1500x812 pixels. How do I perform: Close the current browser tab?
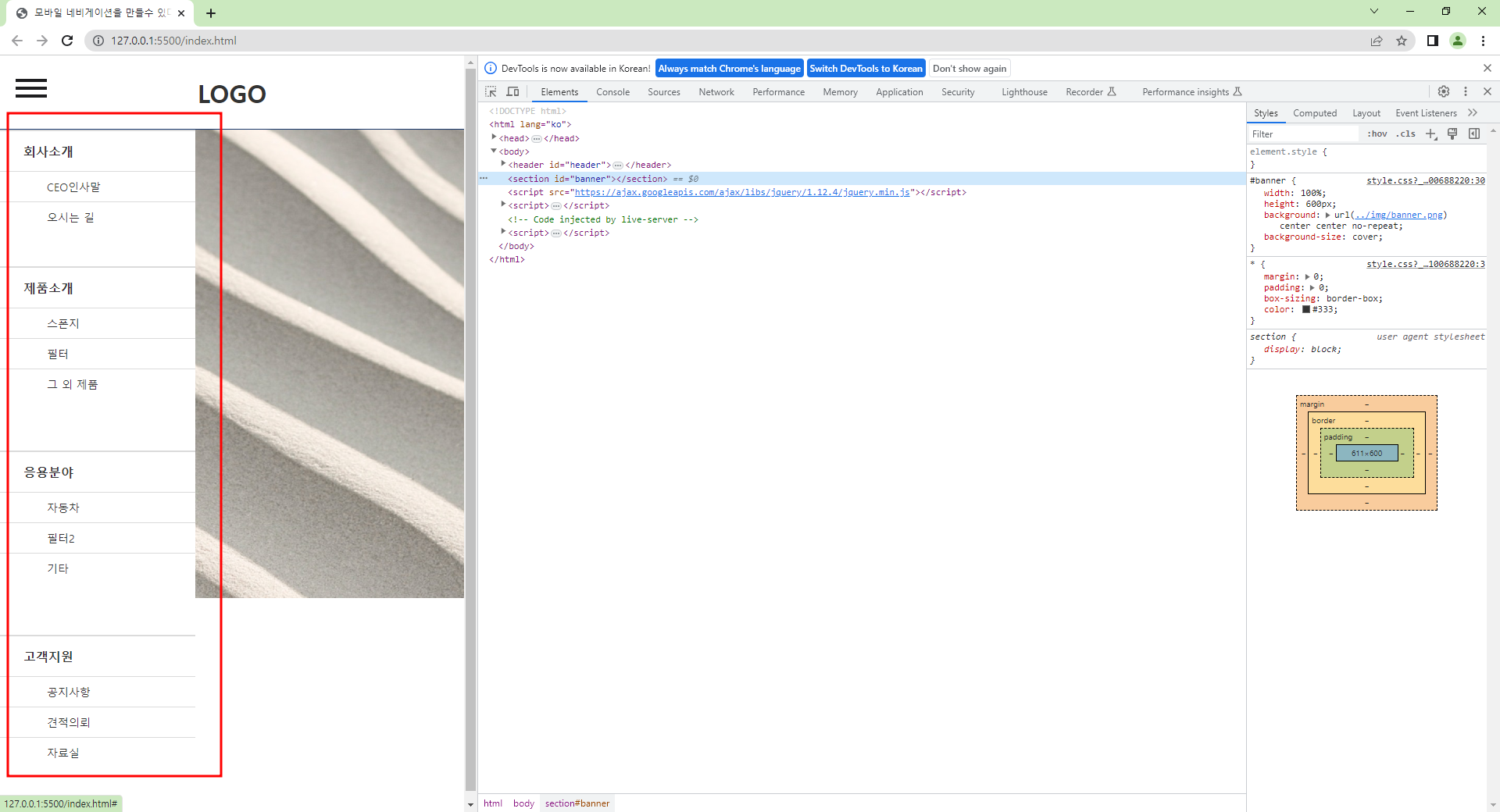pyautogui.click(x=181, y=13)
